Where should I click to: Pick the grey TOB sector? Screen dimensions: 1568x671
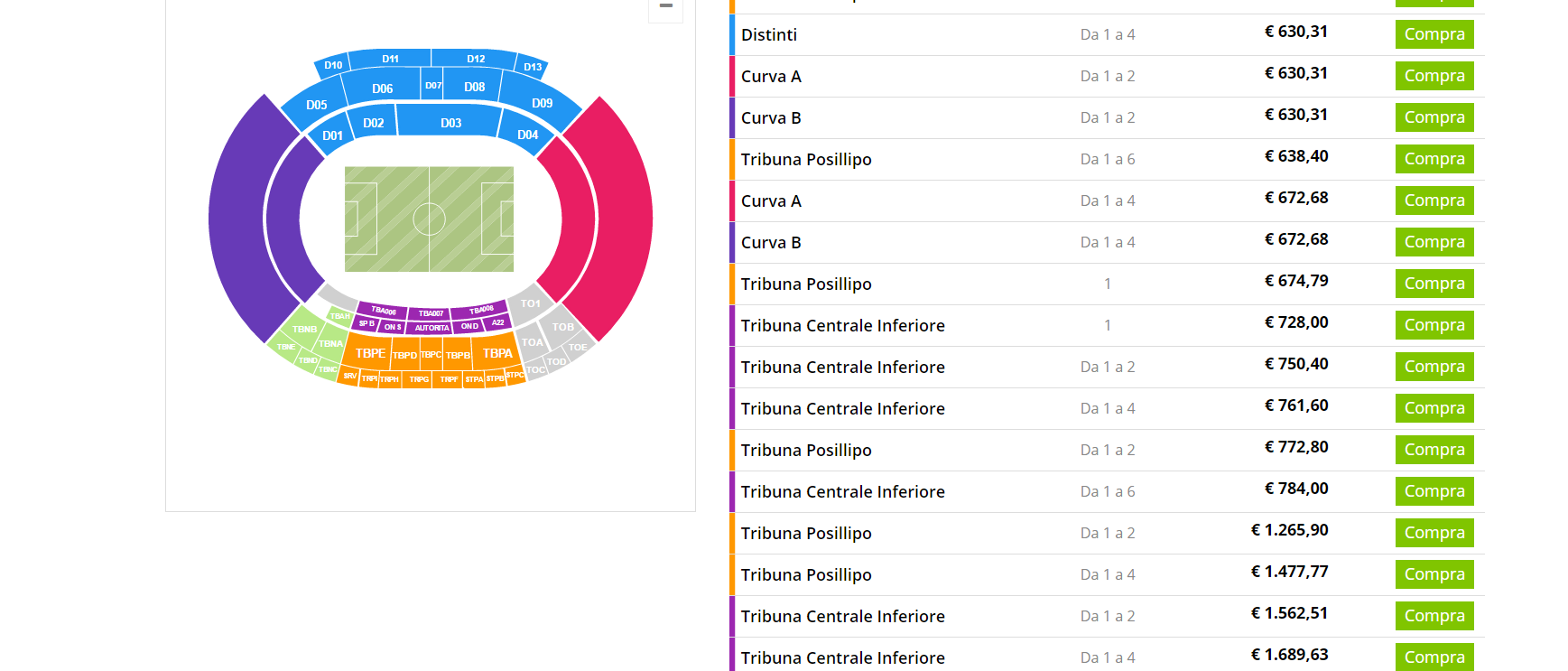tap(563, 327)
